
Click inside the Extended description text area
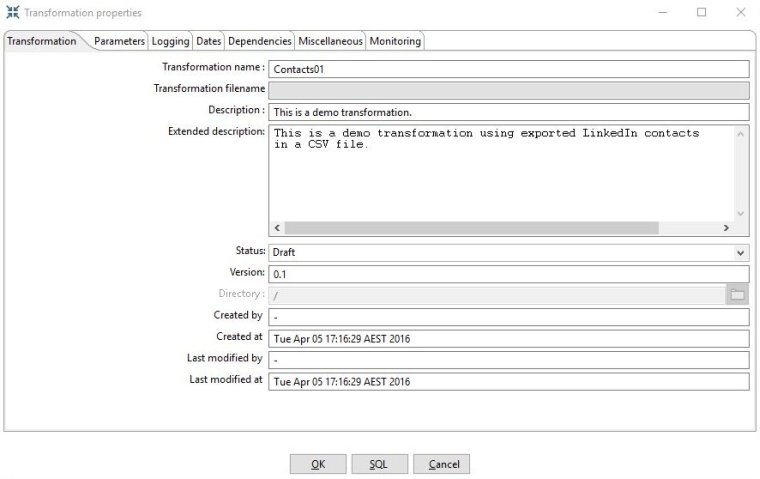click(x=500, y=175)
